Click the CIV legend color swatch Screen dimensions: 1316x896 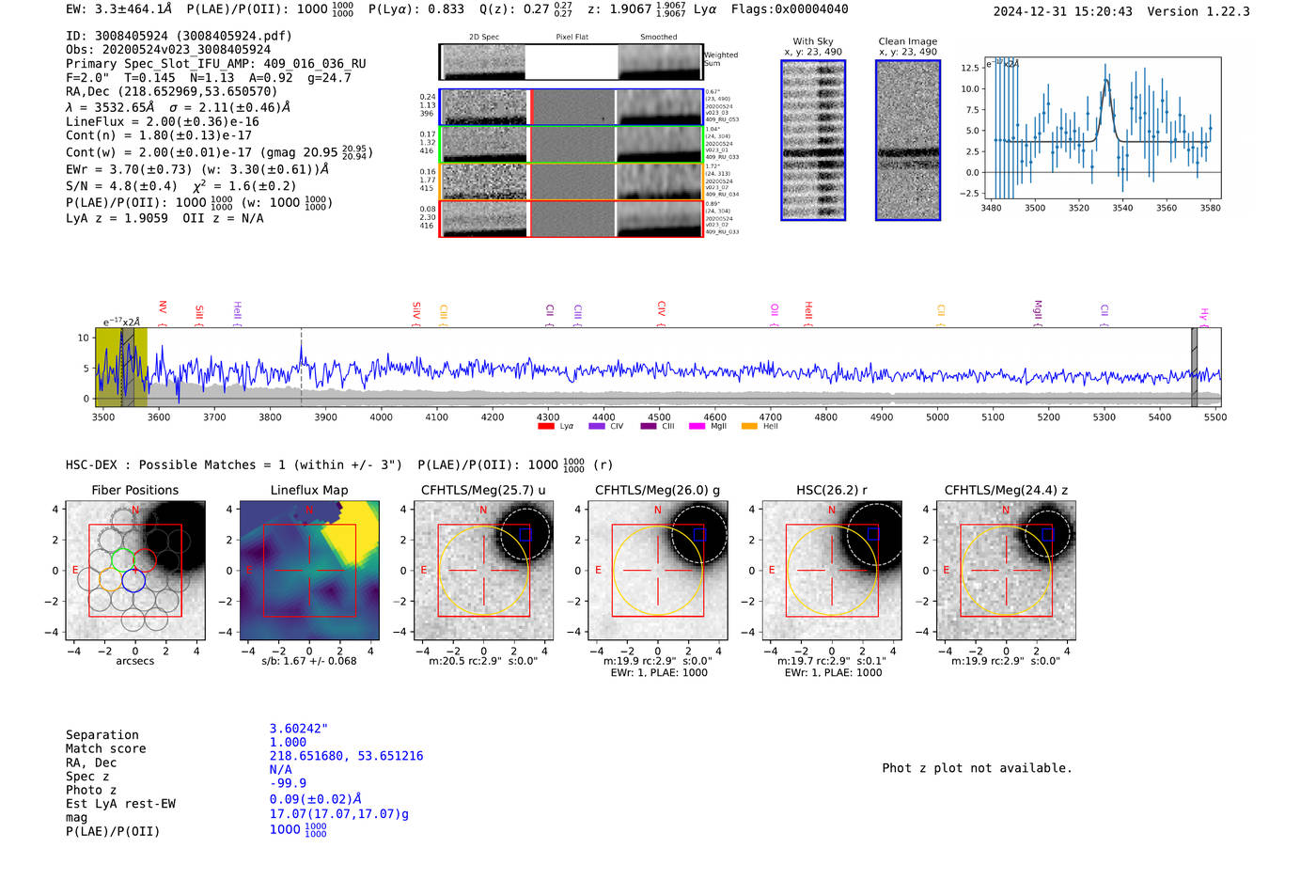596,427
